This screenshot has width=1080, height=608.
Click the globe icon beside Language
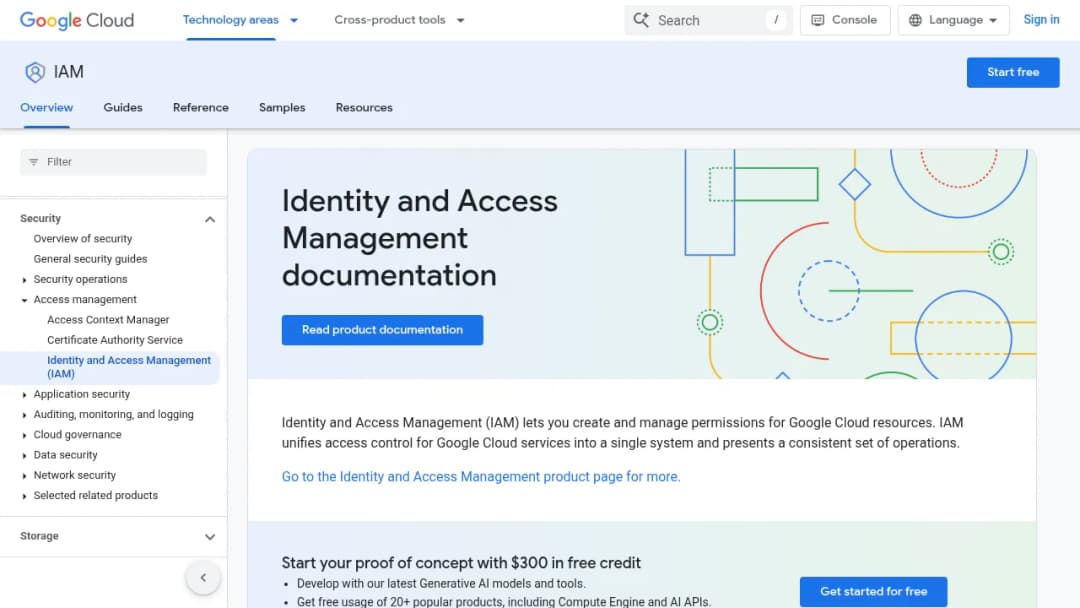(x=915, y=20)
